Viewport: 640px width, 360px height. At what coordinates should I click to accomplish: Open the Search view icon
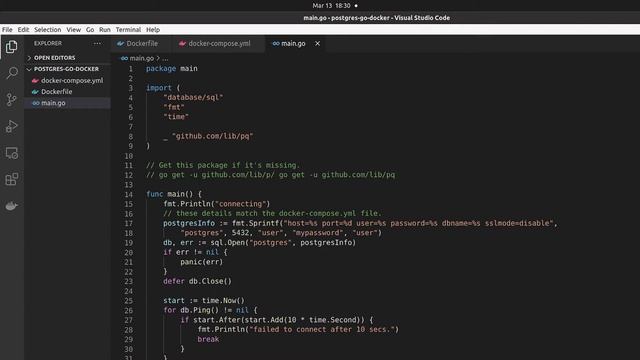click(x=11, y=73)
